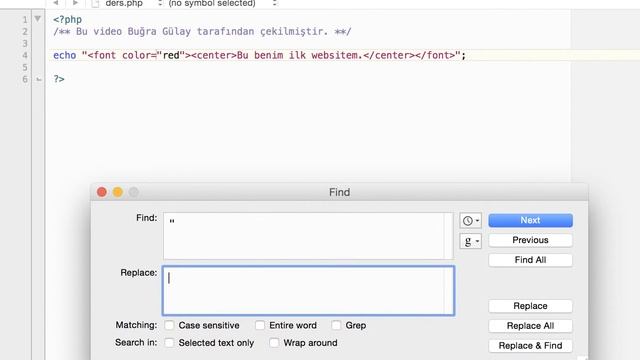Click the Previous button

pos(530,240)
